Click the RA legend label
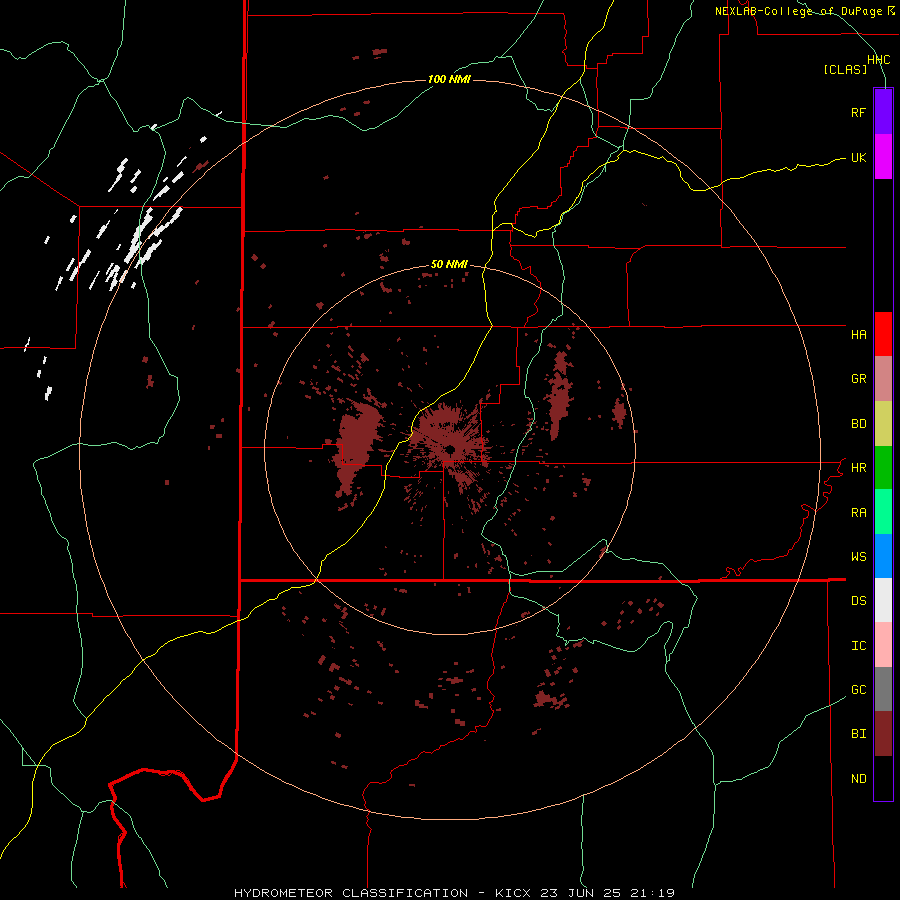 [858, 513]
